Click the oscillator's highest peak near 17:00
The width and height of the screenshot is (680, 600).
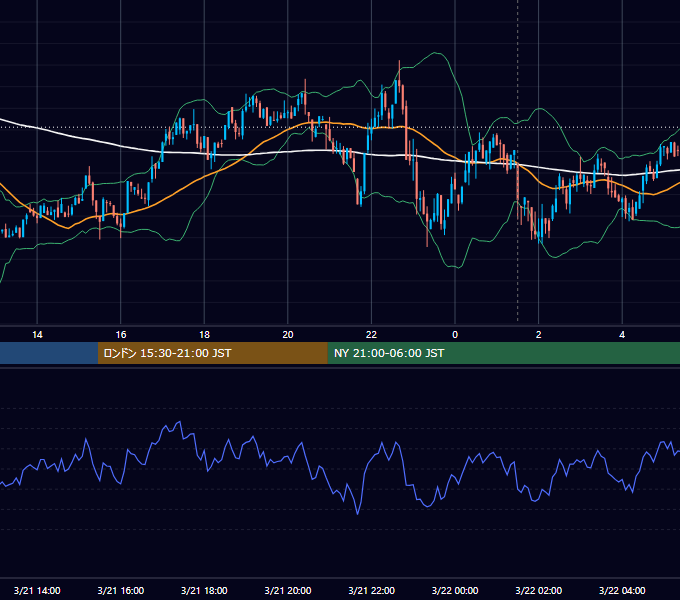pos(179,422)
